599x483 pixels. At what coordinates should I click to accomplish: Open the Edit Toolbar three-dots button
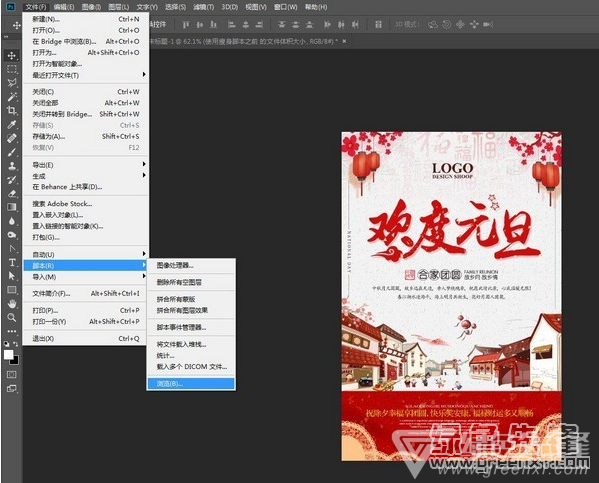coord(12,331)
